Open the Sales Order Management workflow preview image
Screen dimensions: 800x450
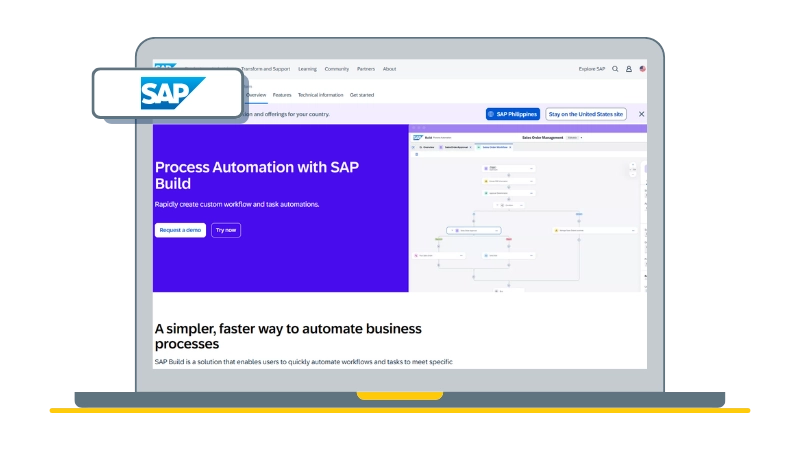point(528,208)
